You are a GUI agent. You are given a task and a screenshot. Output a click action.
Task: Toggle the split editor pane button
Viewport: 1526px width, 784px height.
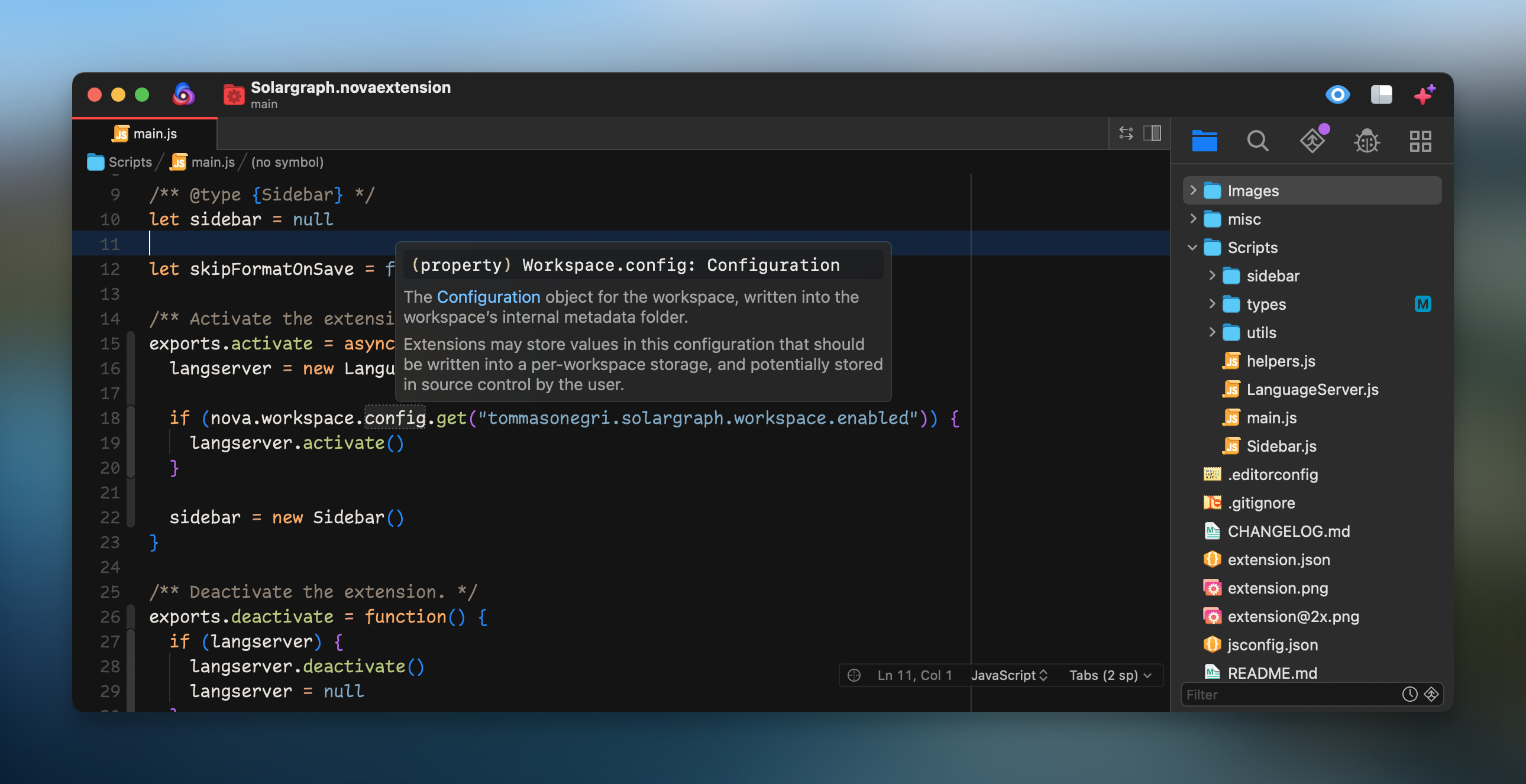coord(1152,132)
